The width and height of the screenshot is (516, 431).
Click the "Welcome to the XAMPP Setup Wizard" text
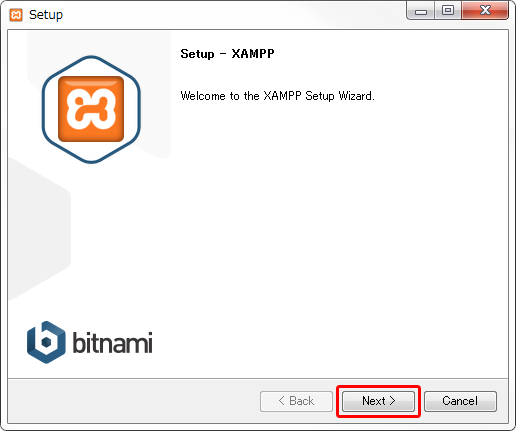tap(277, 96)
